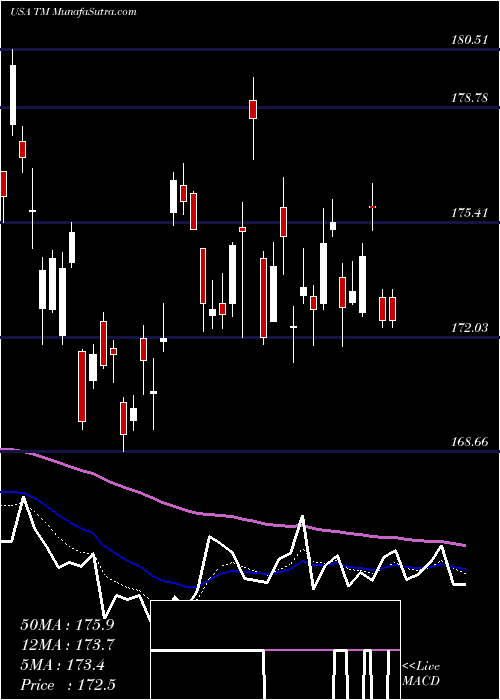The image size is (500, 700).
Task: Click the 'USA TM MunafaSutra.com' title text
Action: tap(73, 12)
